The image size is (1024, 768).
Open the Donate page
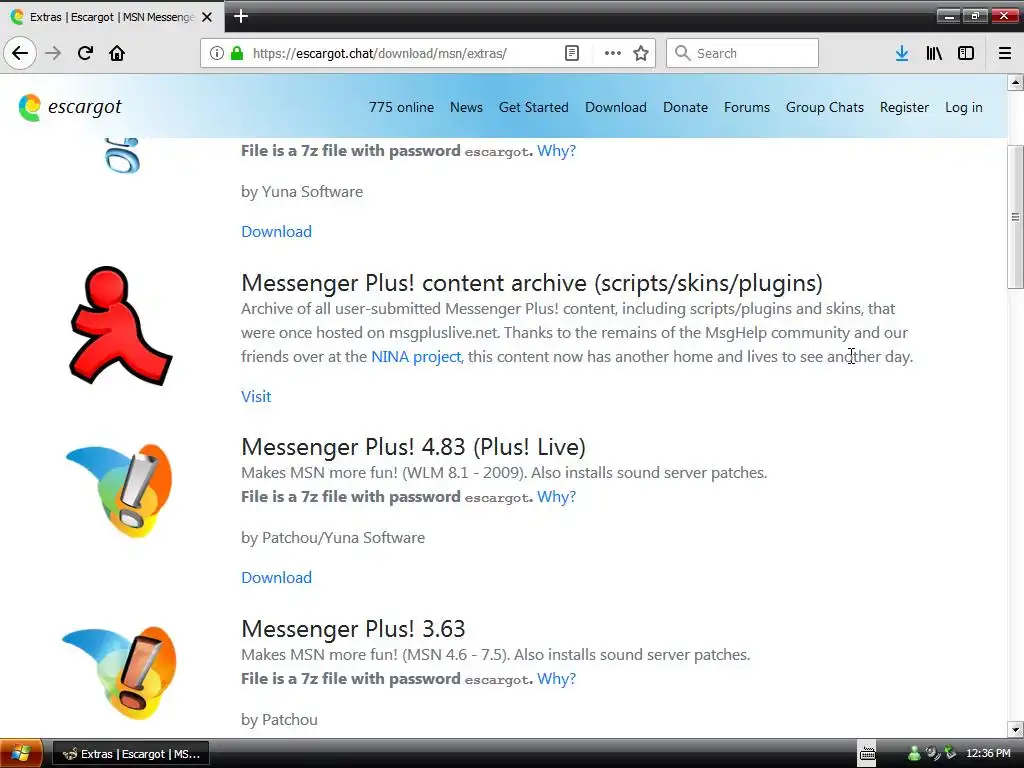685,107
